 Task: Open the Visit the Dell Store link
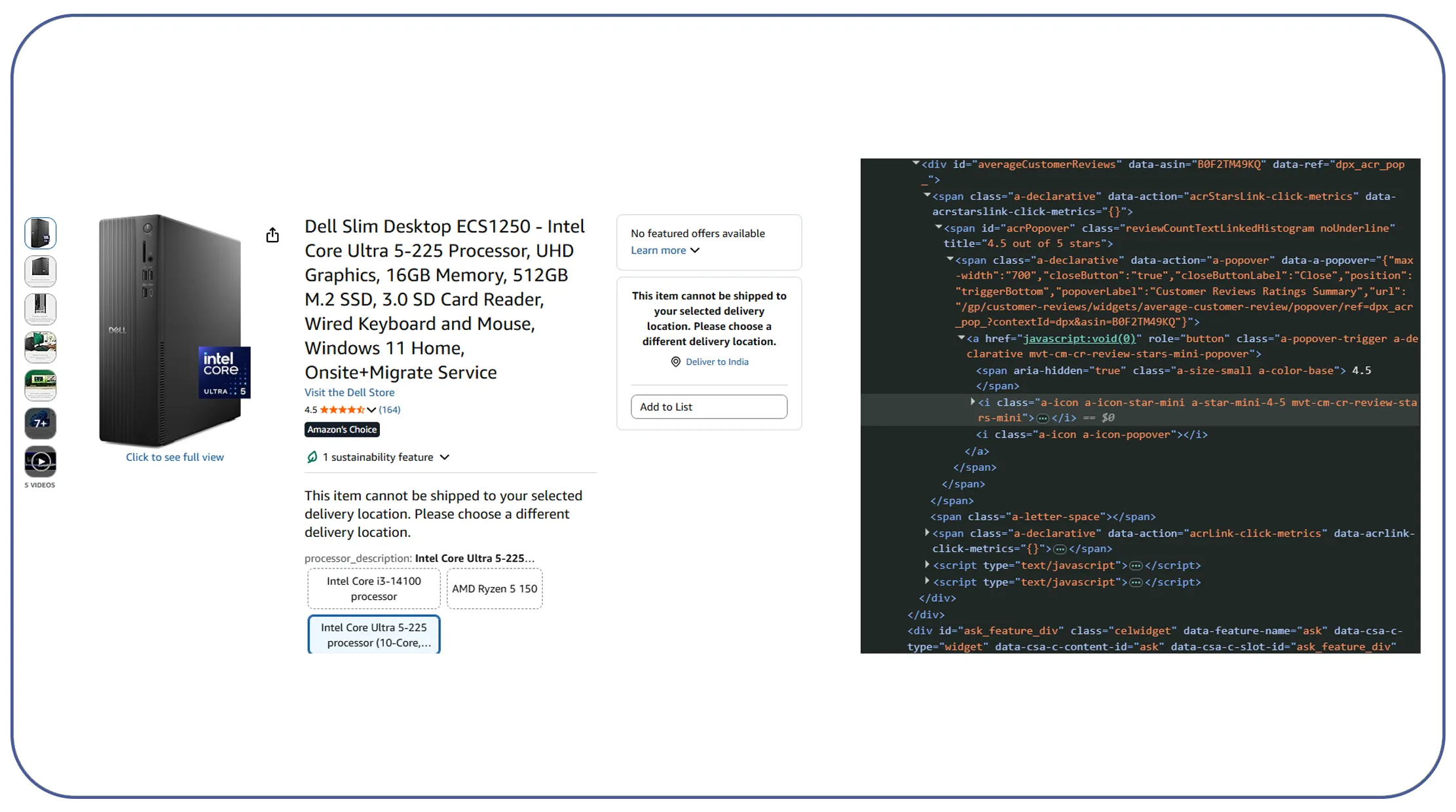pos(349,392)
